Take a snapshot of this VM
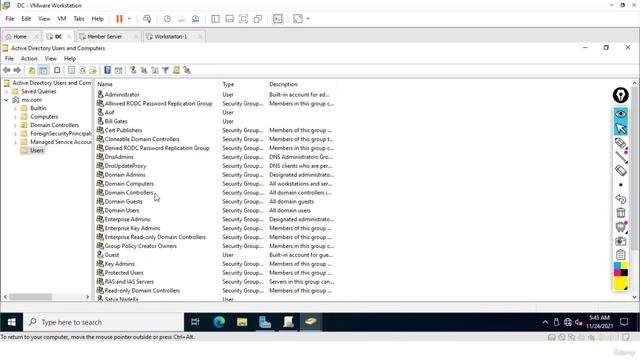 (x=167, y=19)
